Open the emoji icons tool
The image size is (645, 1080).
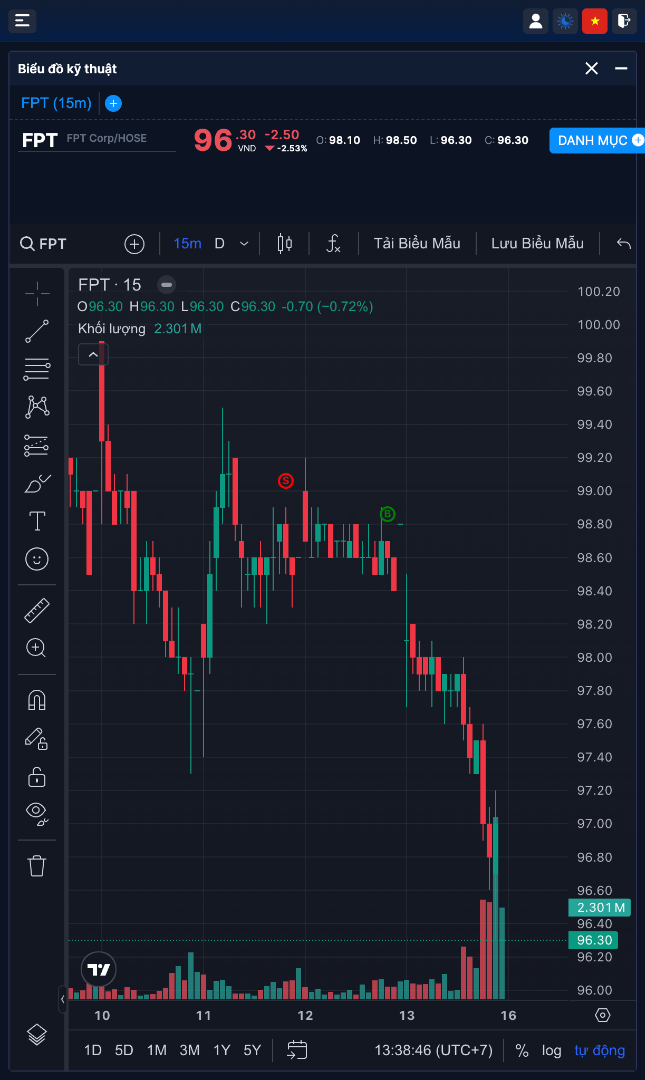coord(37,559)
